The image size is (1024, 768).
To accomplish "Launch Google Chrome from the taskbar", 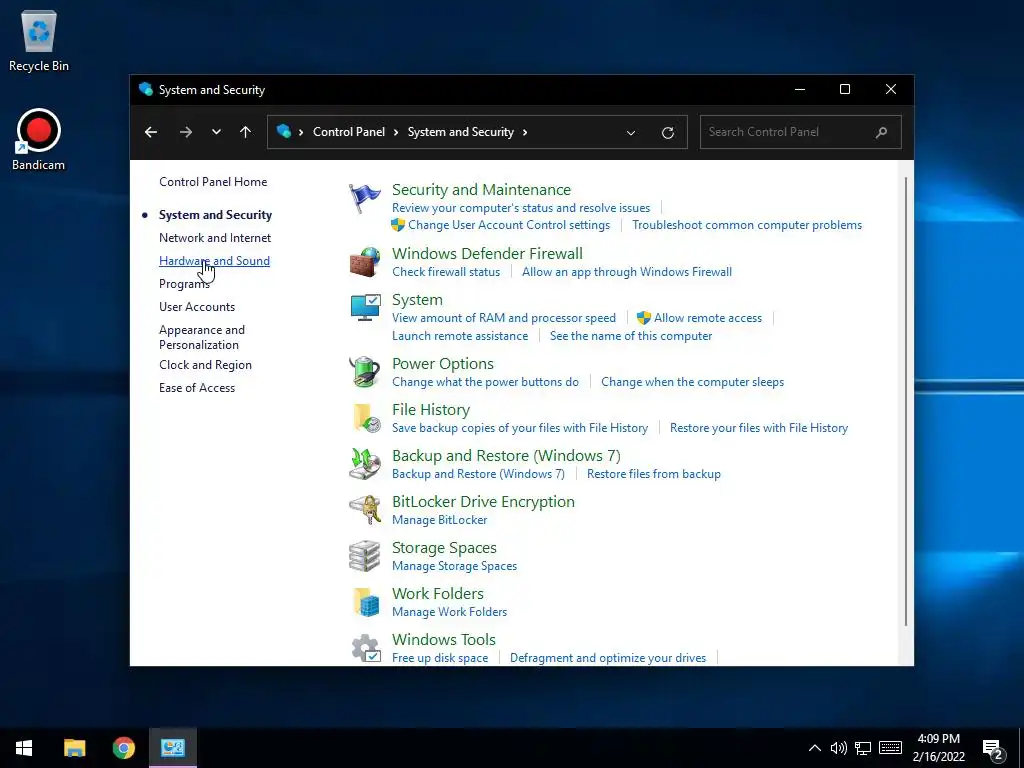I will 123,748.
